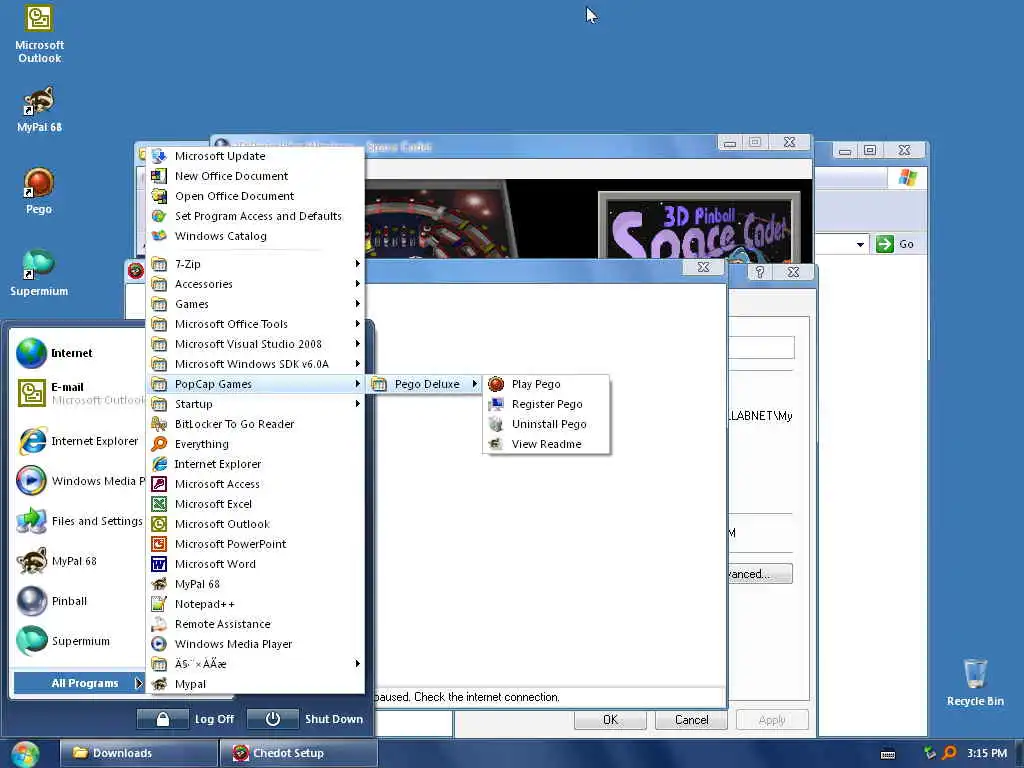Launch Everything search tool
Image resolution: width=1024 pixels, height=768 pixels.
(255, 444)
